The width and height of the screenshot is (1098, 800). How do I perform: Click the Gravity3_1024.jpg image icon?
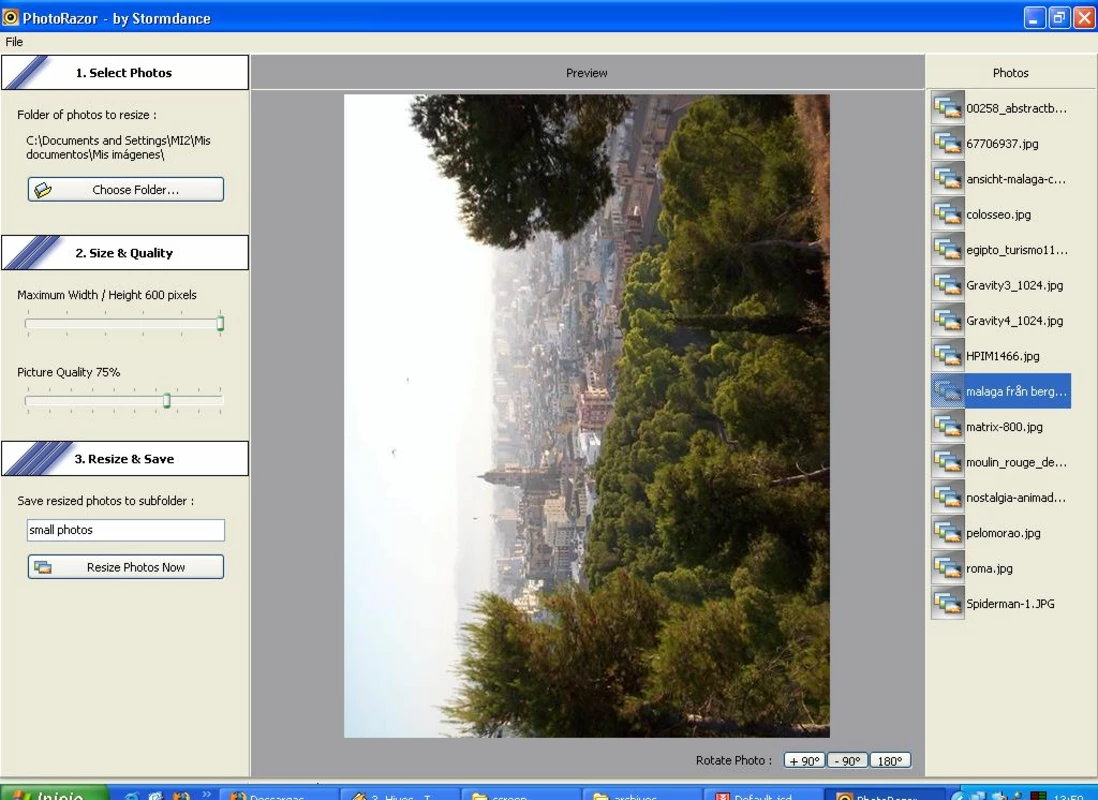(x=947, y=285)
